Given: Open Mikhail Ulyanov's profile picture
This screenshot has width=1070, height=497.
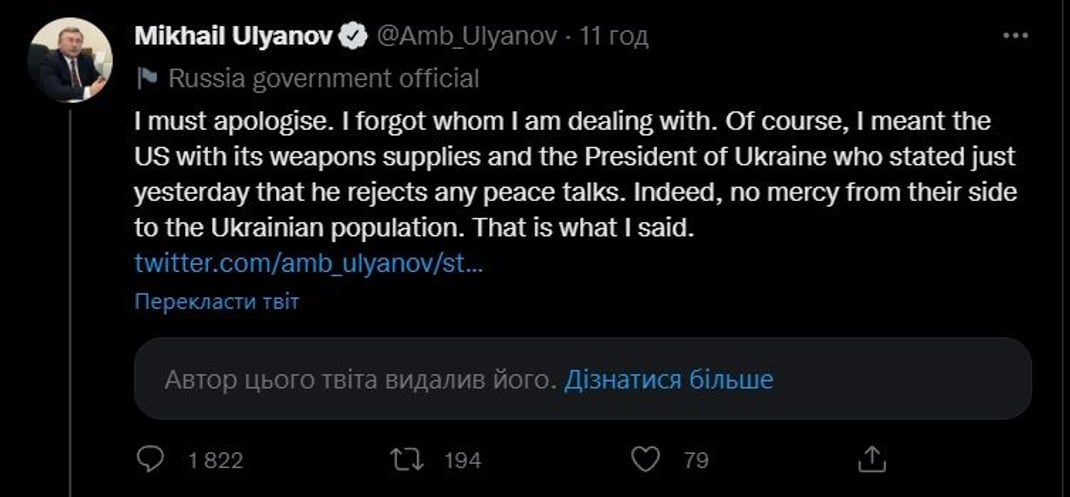Looking at the screenshot, I should click(69, 59).
